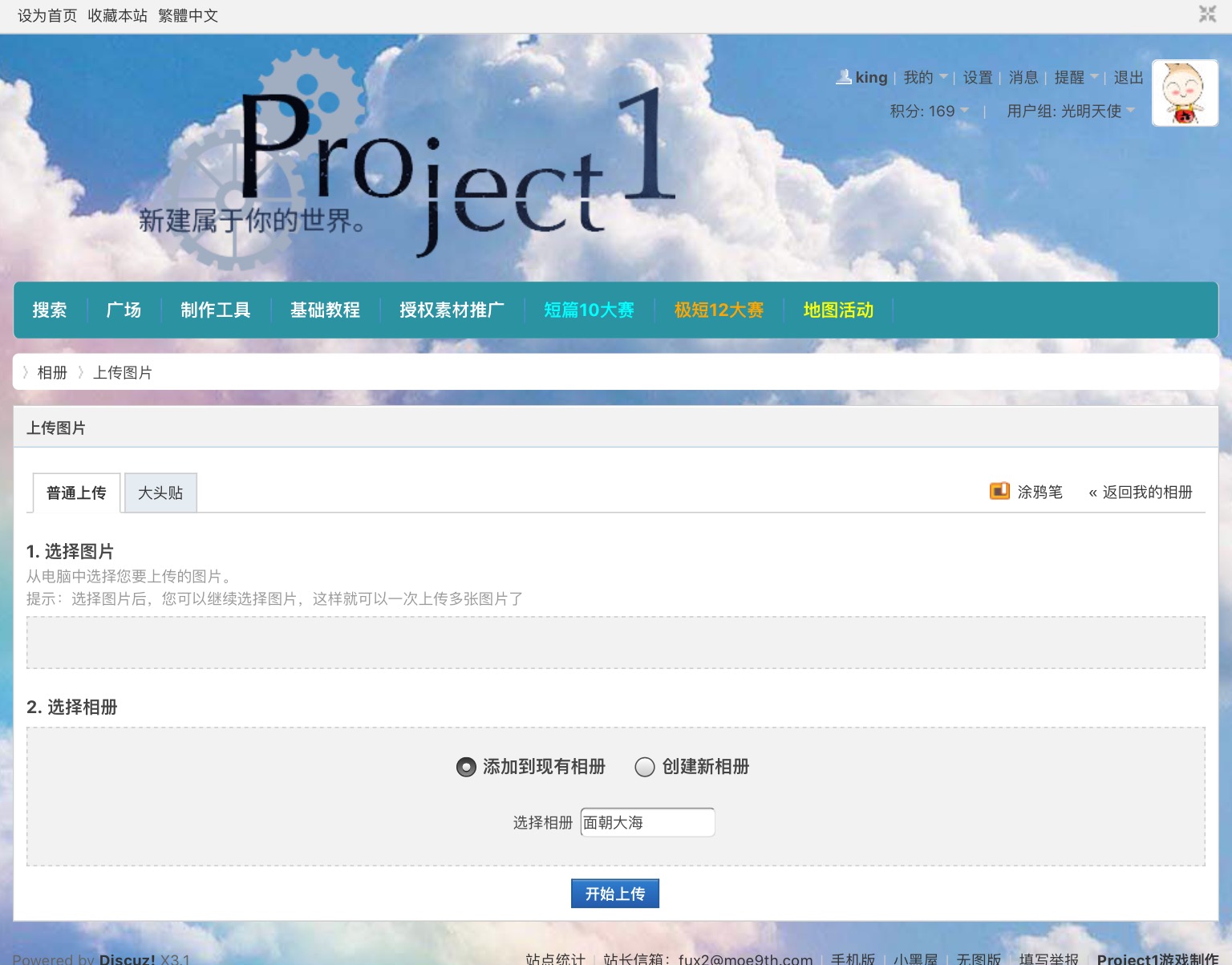Viewport: 1232px width, 965px height.
Task: Expand the 用户组: 光明天使 dropdown
Action: point(1071,111)
